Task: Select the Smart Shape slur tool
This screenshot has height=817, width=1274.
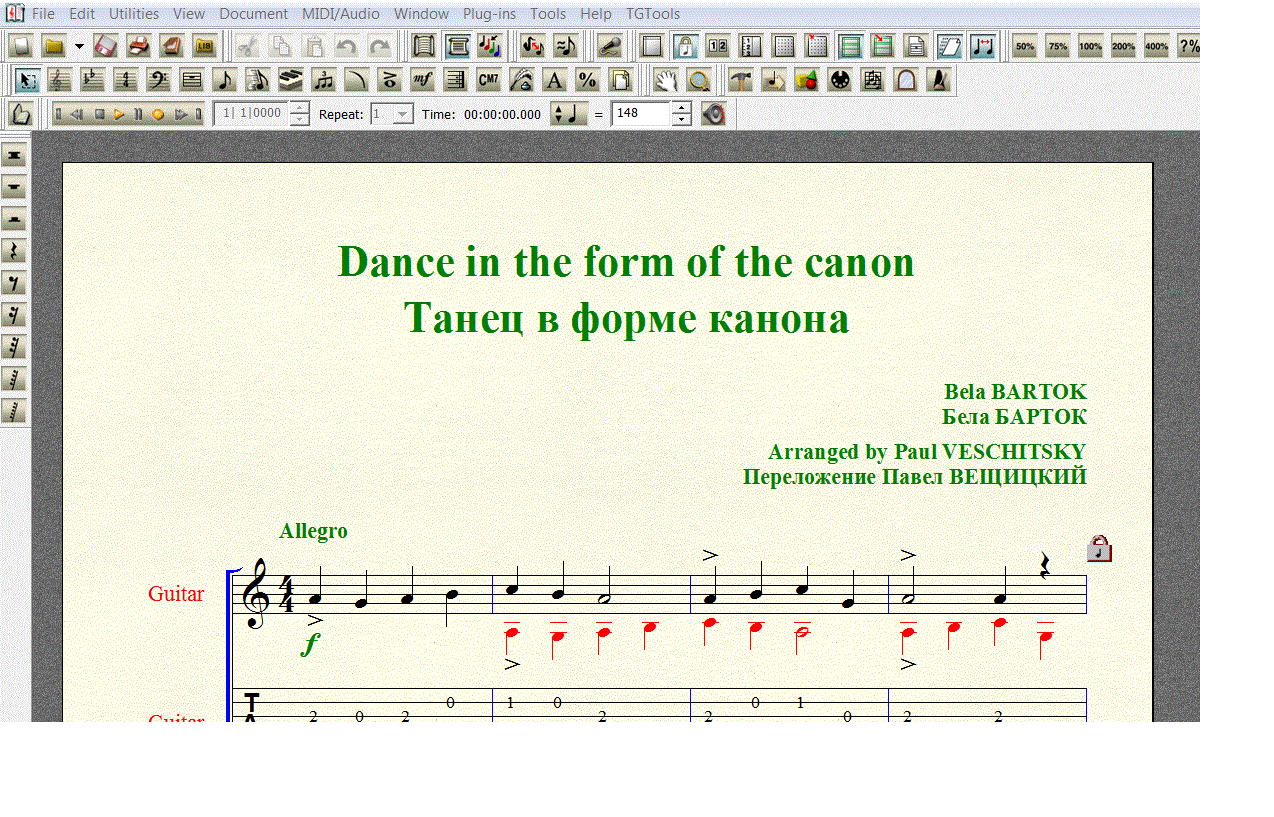Action: click(356, 80)
